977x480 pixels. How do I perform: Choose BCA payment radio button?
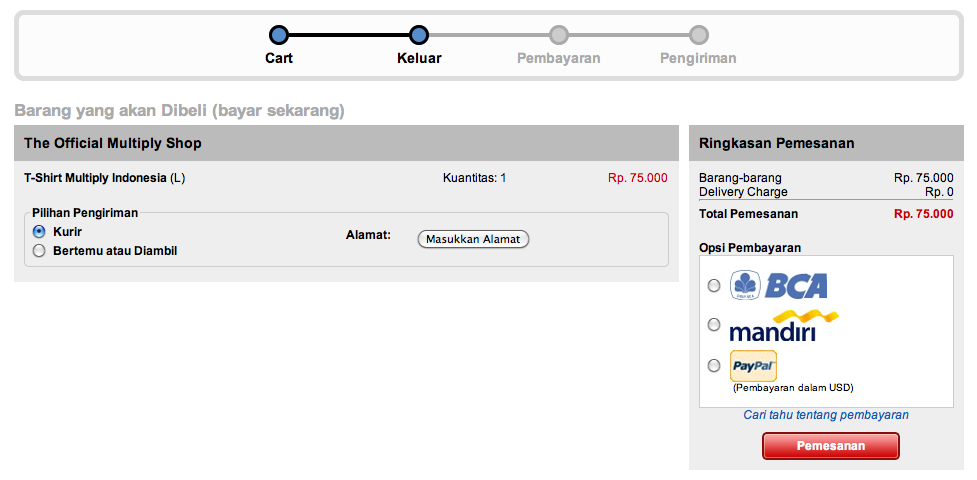pyautogui.click(x=714, y=286)
